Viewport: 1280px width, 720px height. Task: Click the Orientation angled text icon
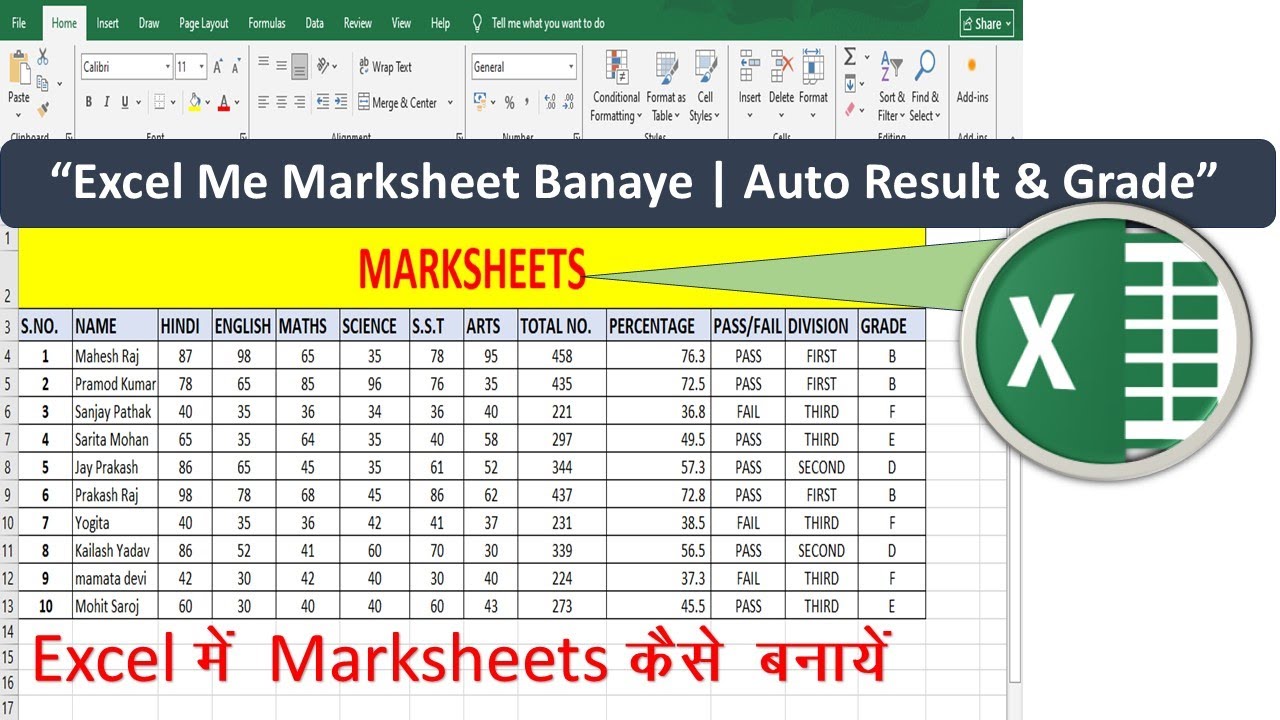(324, 67)
